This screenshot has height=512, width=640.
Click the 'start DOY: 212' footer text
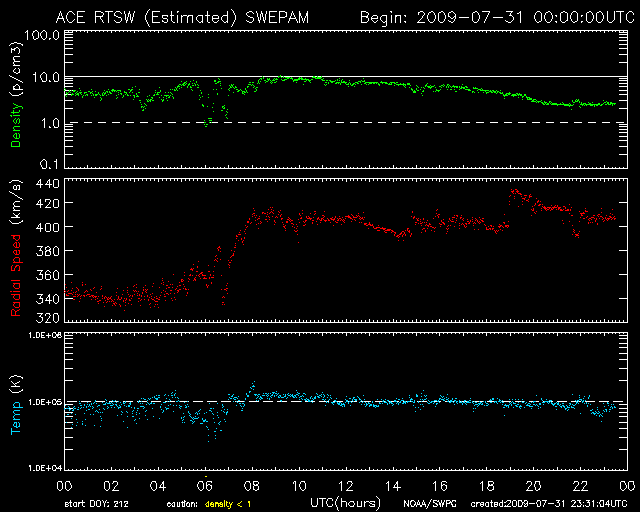pos(96,504)
